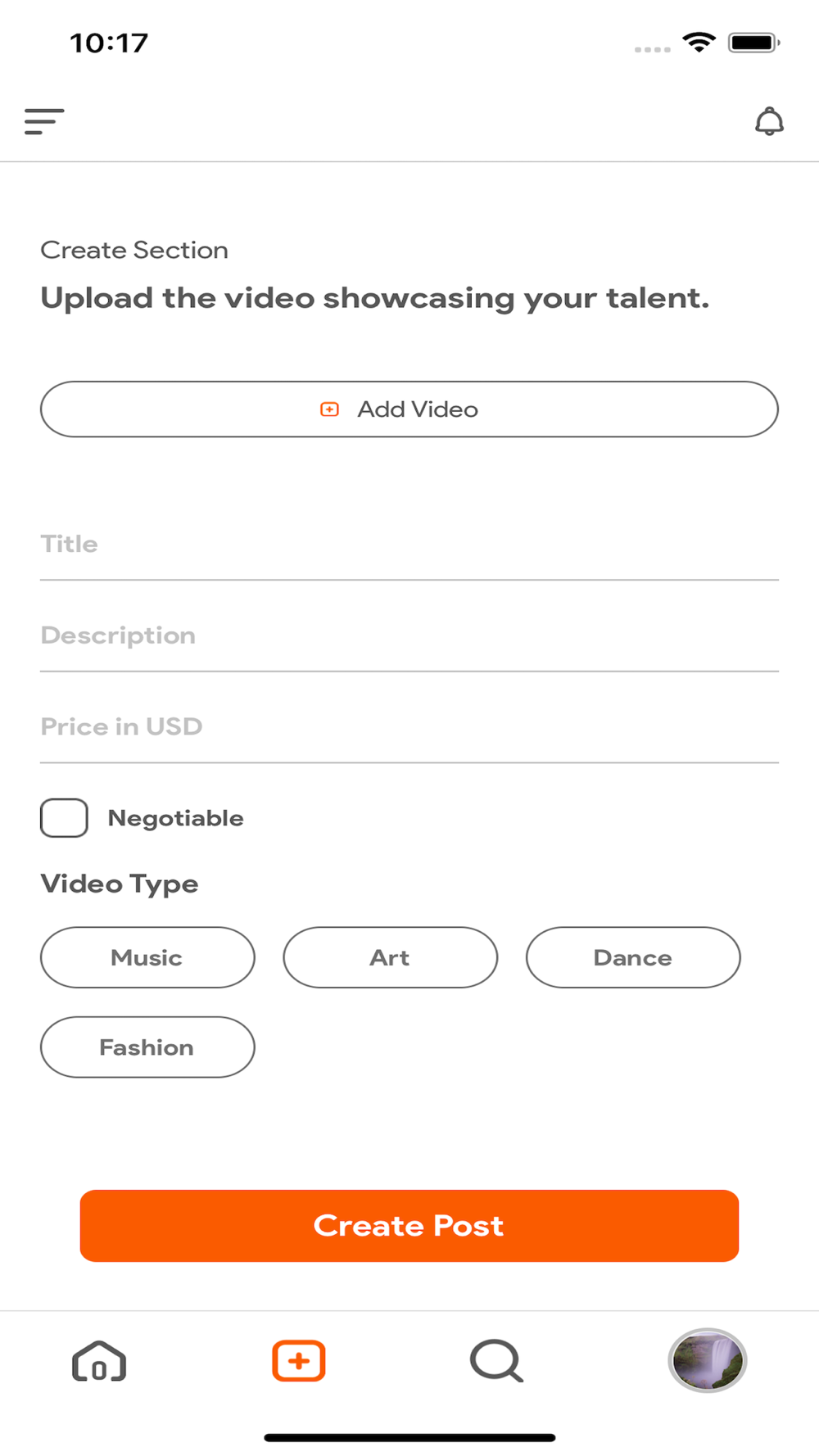819x1456 pixels.
Task: Open notifications via the bell icon
Action: pos(769,121)
